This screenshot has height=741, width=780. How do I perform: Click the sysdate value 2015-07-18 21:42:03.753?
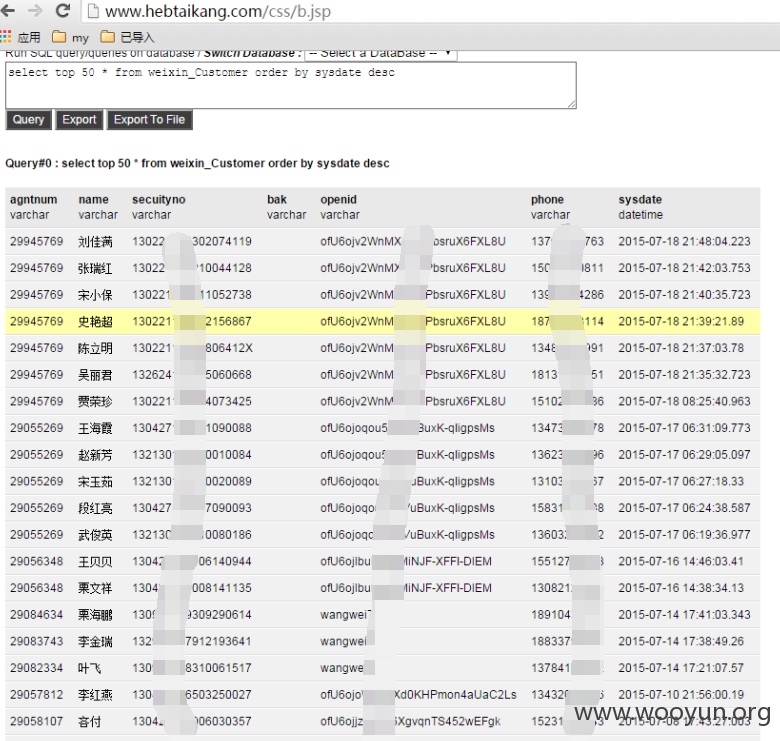pos(684,268)
